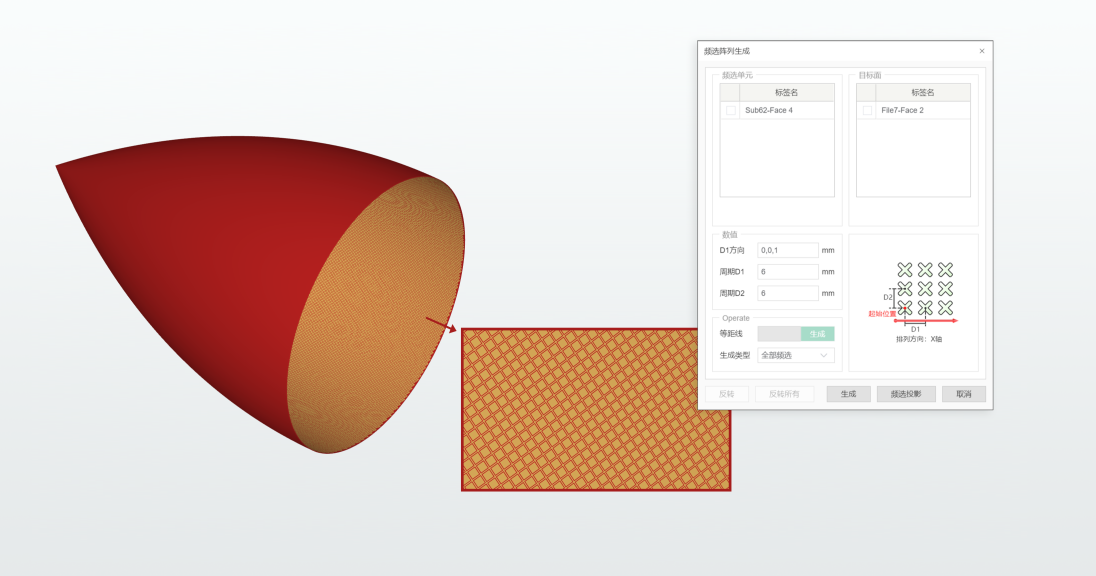This screenshot has width=1096, height=576.
Task: Click the 周期D2 input field
Action: click(x=788, y=294)
